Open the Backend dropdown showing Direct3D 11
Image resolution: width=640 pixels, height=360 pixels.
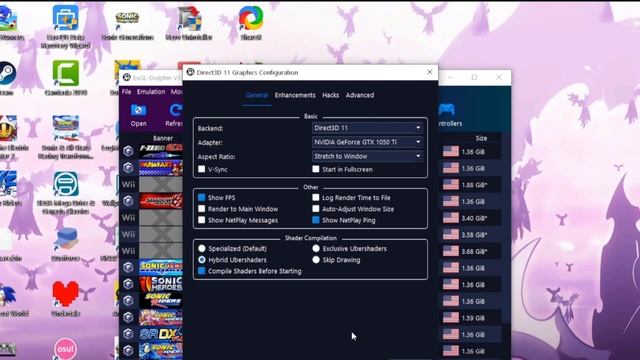click(x=367, y=128)
